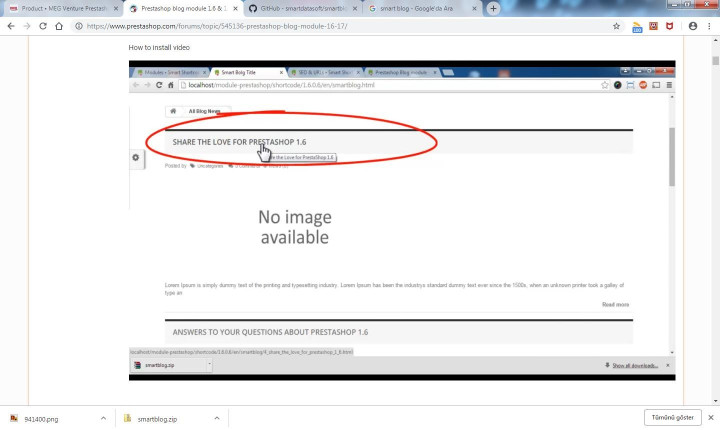Click 'All Blog News' breadcrumb in the video
Screen dimensions: 720x430
[x=204, y=111]
